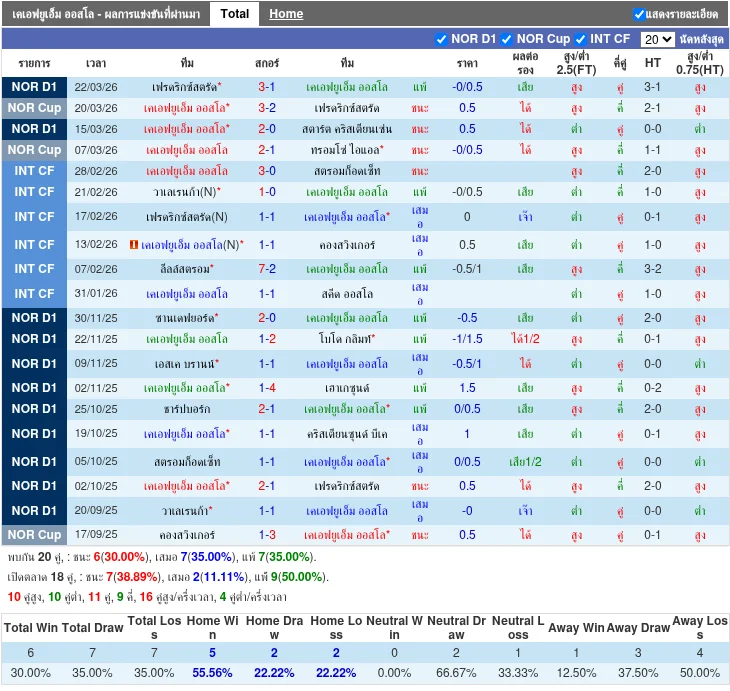Image resolution: width=730 pixels, height=691 pixels.
Task: Click the INT CF label in the 31/01/26 row
Action: tap(35, 294)
